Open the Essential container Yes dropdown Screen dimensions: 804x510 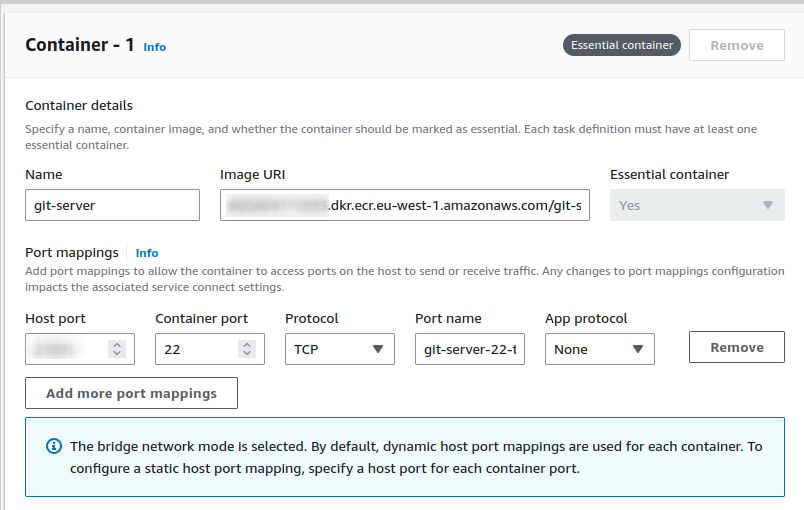[697, 205]
